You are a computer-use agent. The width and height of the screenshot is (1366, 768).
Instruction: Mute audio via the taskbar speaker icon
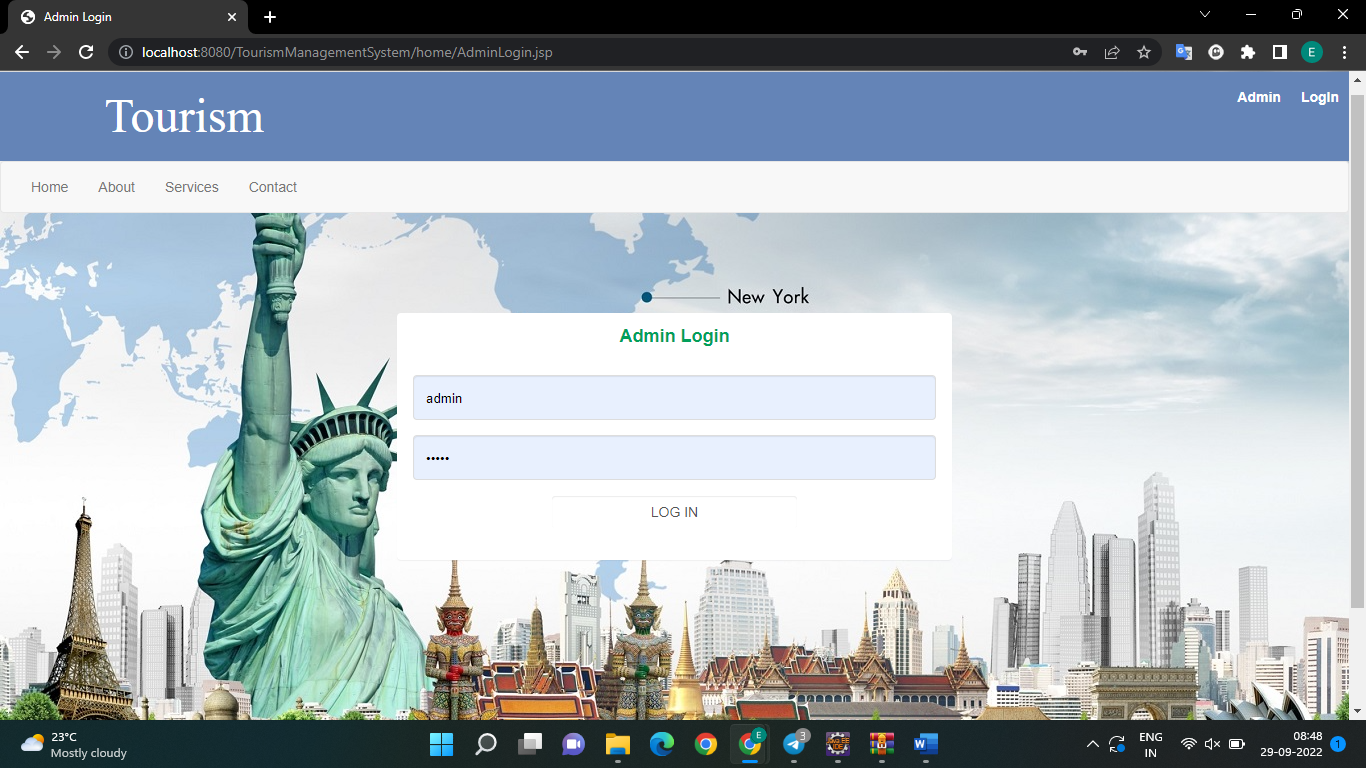tap(1213, 744)
